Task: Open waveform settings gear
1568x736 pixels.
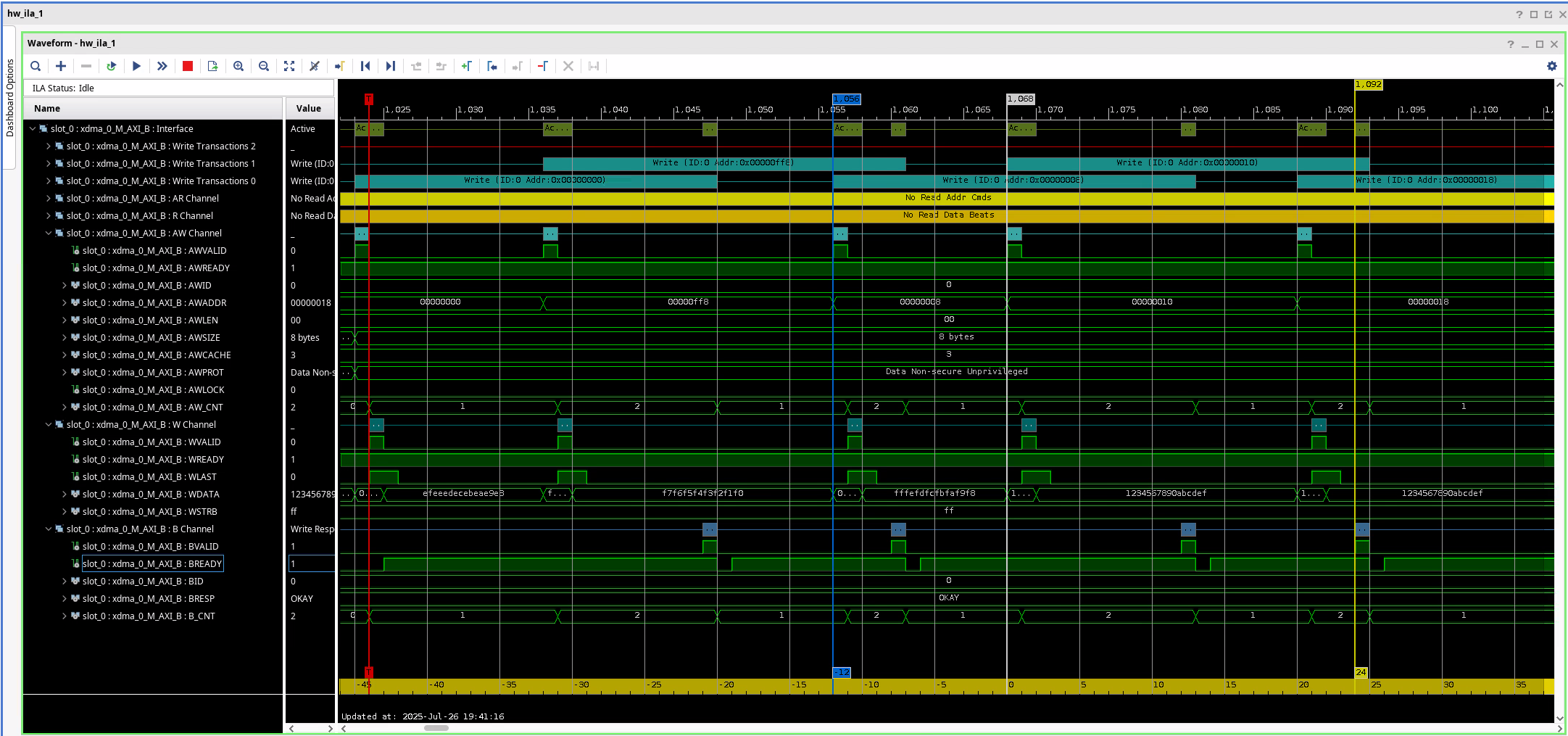Action: 1551,66
